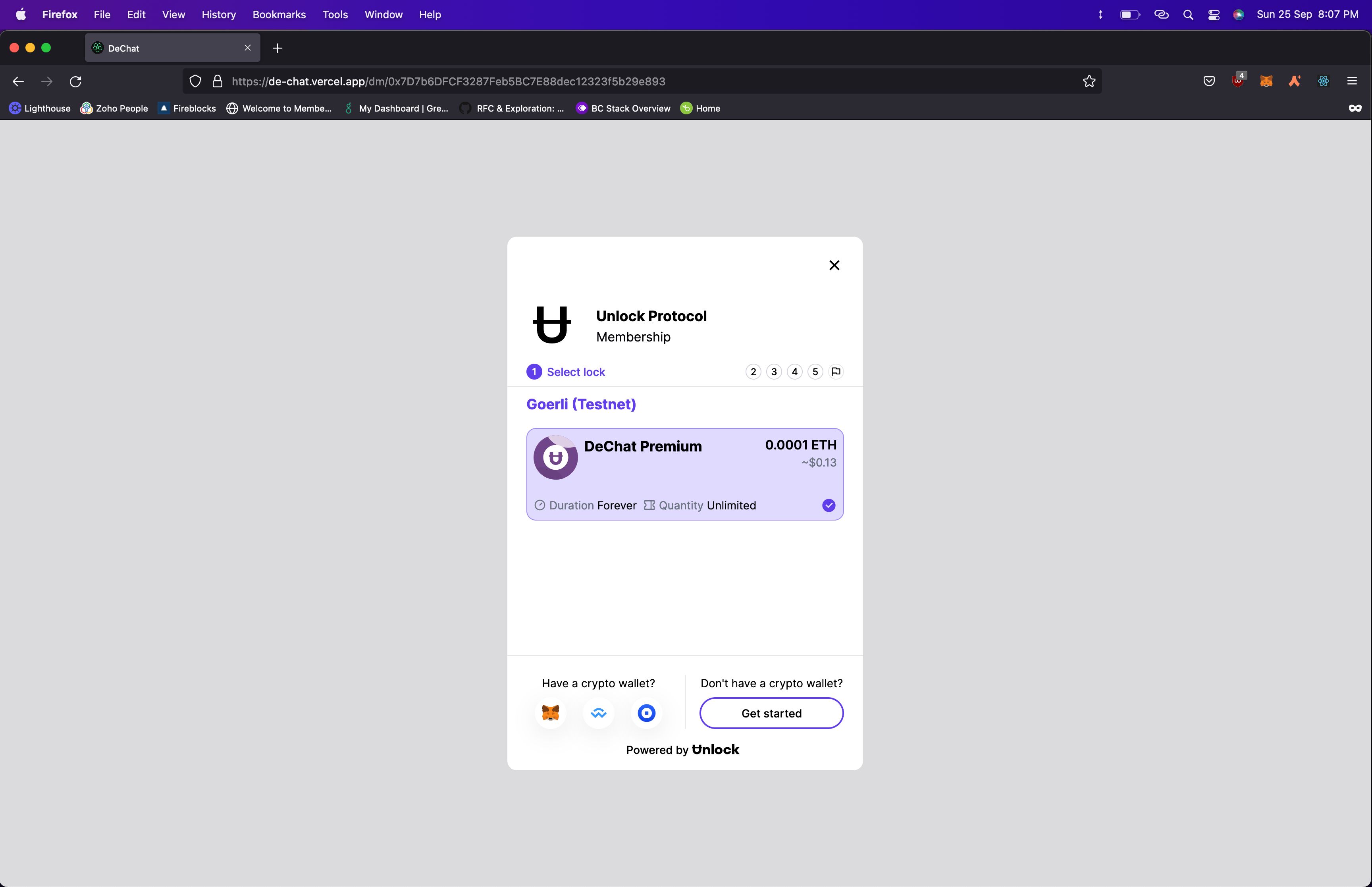Image resolution: width=1372 pixels, height=887 pixels.
Task: Click the battery status icon
Action: tap(1129, 14)
